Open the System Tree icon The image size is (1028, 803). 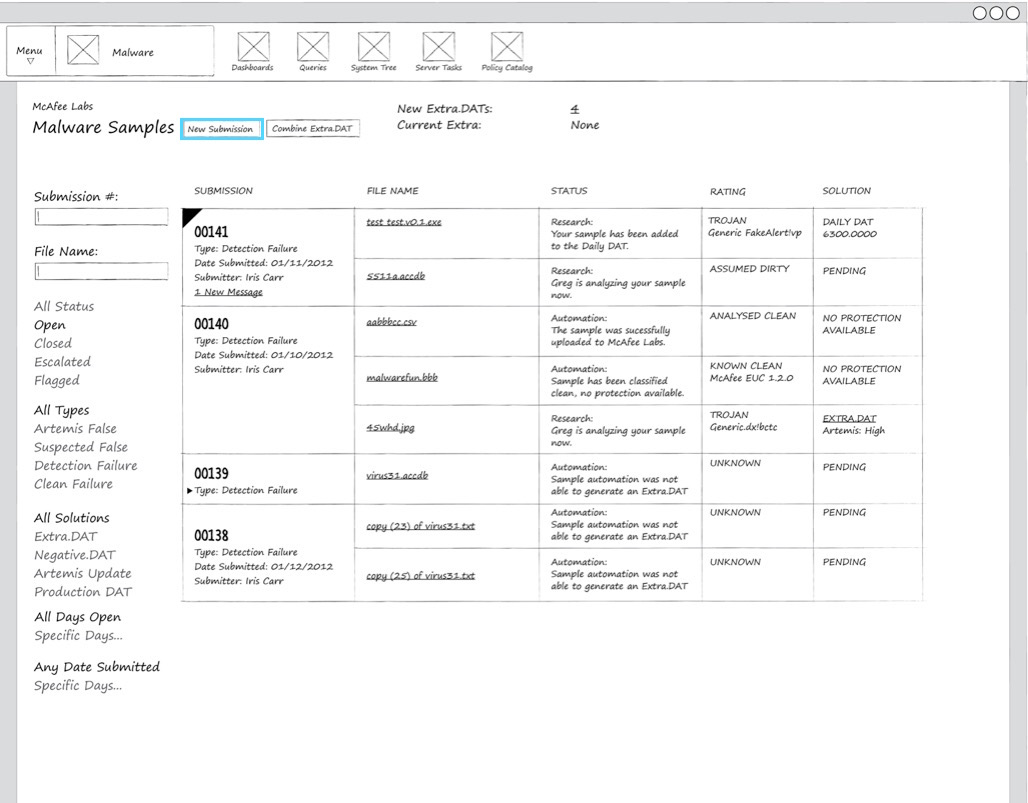coord(374,47)
